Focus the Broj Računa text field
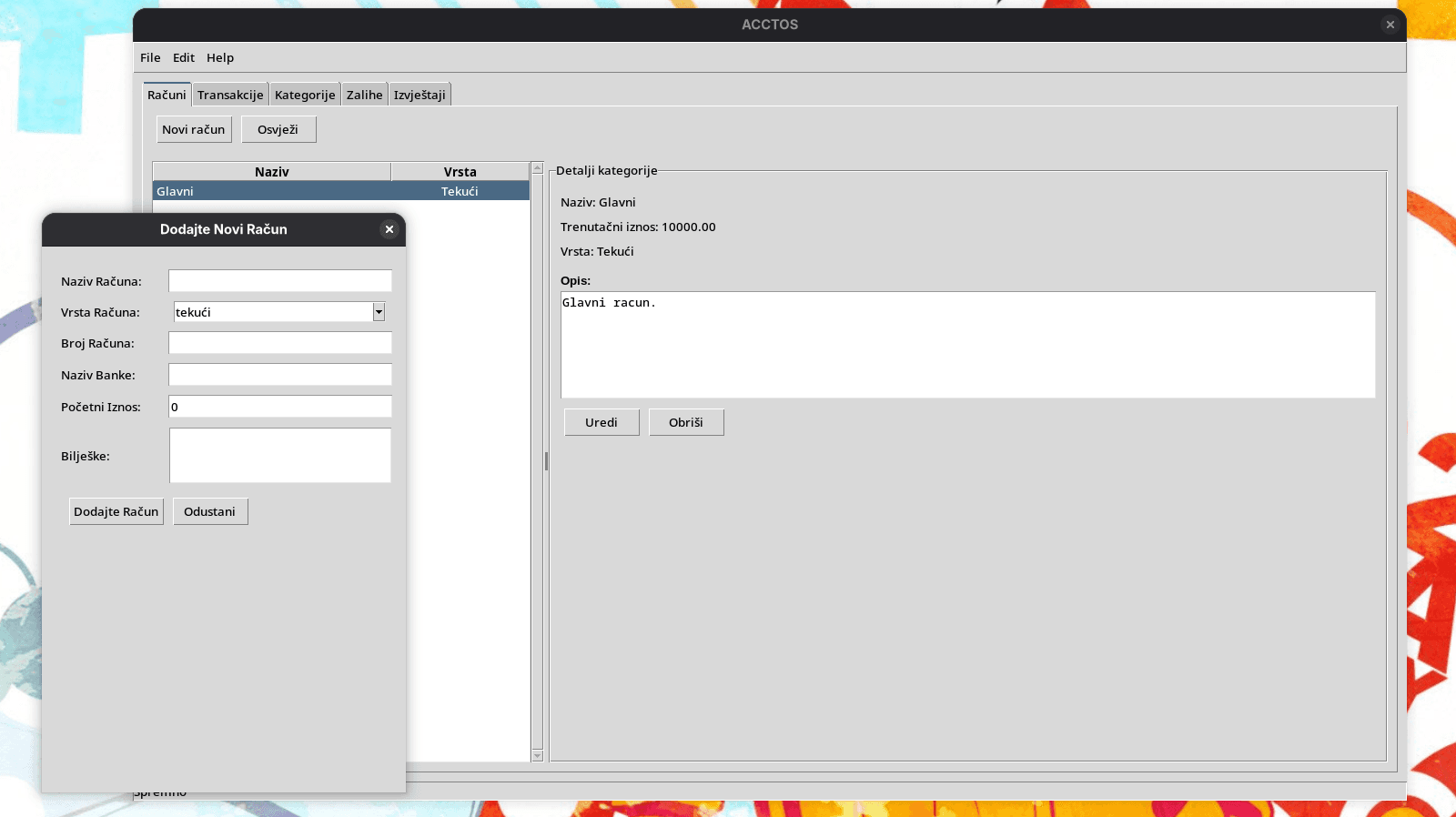Image resolution: width=1456 pixels, height=817 pixels. (x=279, y=343)
